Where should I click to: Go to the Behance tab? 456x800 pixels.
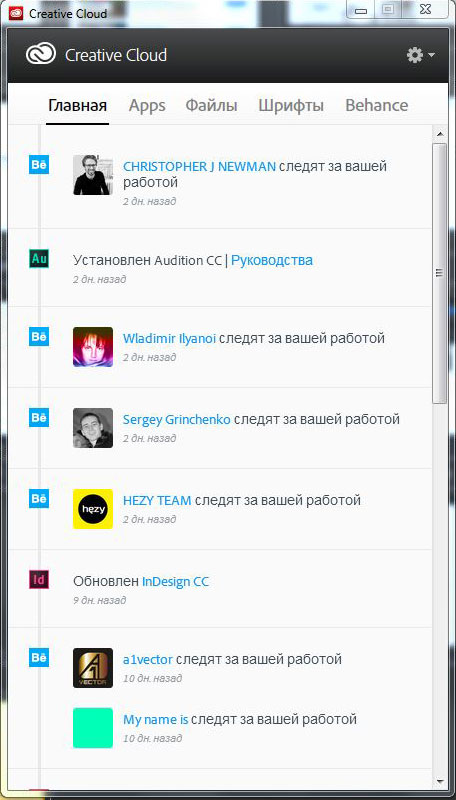376,106
